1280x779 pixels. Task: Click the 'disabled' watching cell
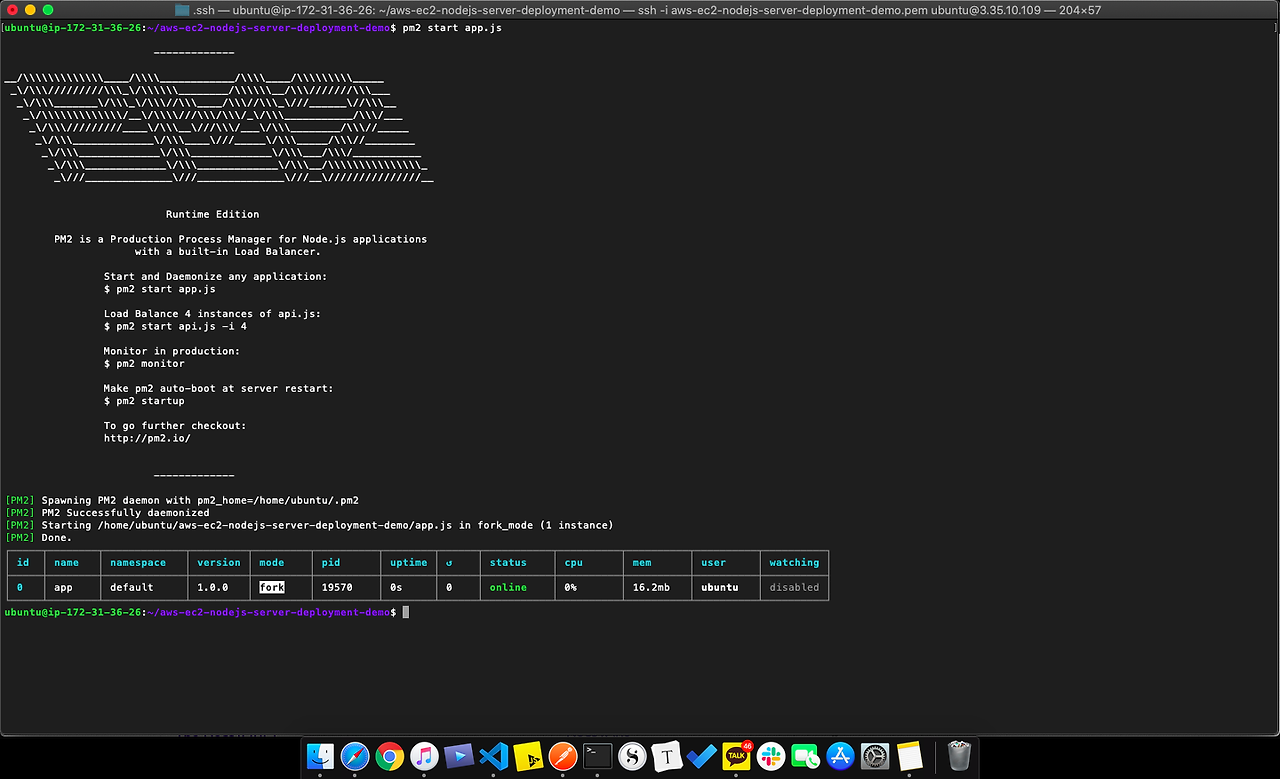[x=794, y=587]
